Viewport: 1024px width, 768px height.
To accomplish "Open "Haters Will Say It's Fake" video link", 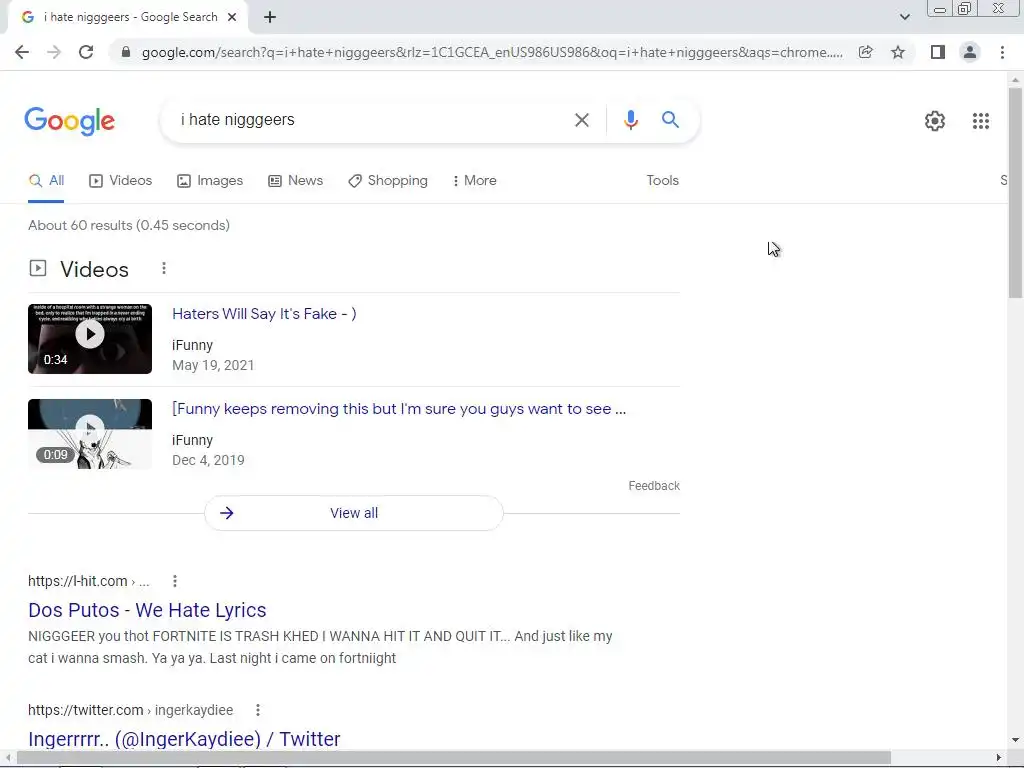I will [x=264, y=314].
